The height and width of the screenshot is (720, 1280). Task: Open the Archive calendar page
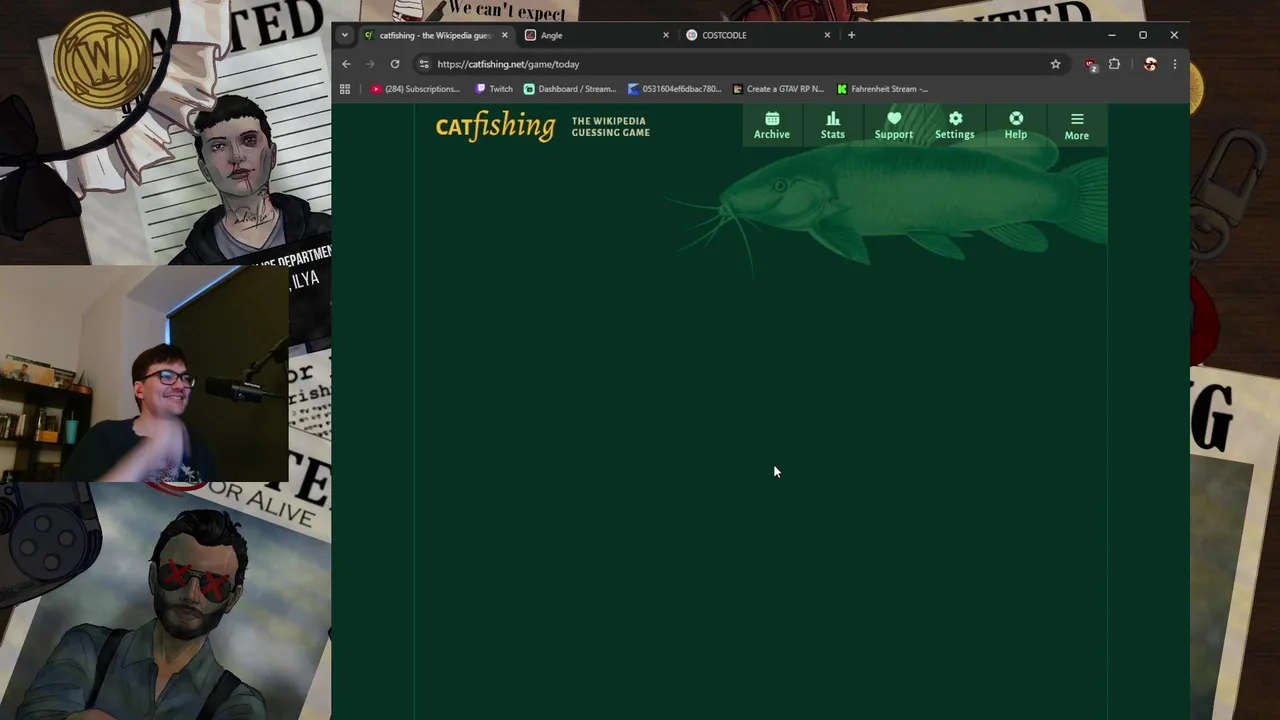[x=771, y=125]
